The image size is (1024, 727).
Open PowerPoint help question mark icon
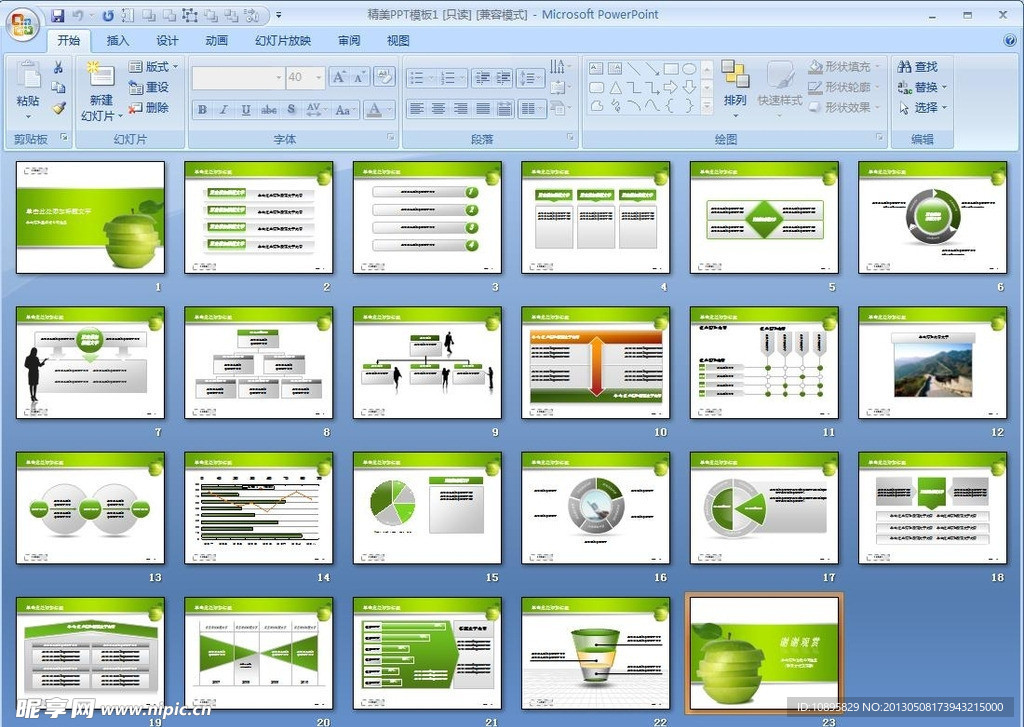[x=1010, y=41]
